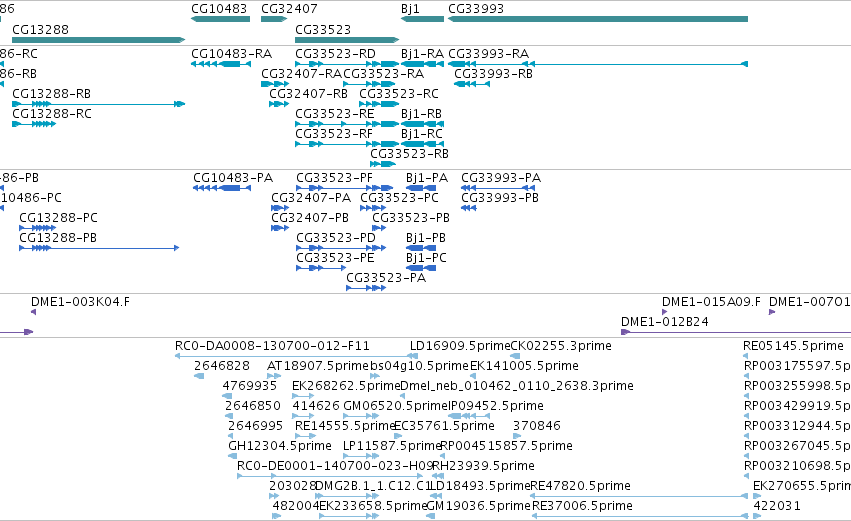Select the CG33523-PA protein label

click(386, 278)
